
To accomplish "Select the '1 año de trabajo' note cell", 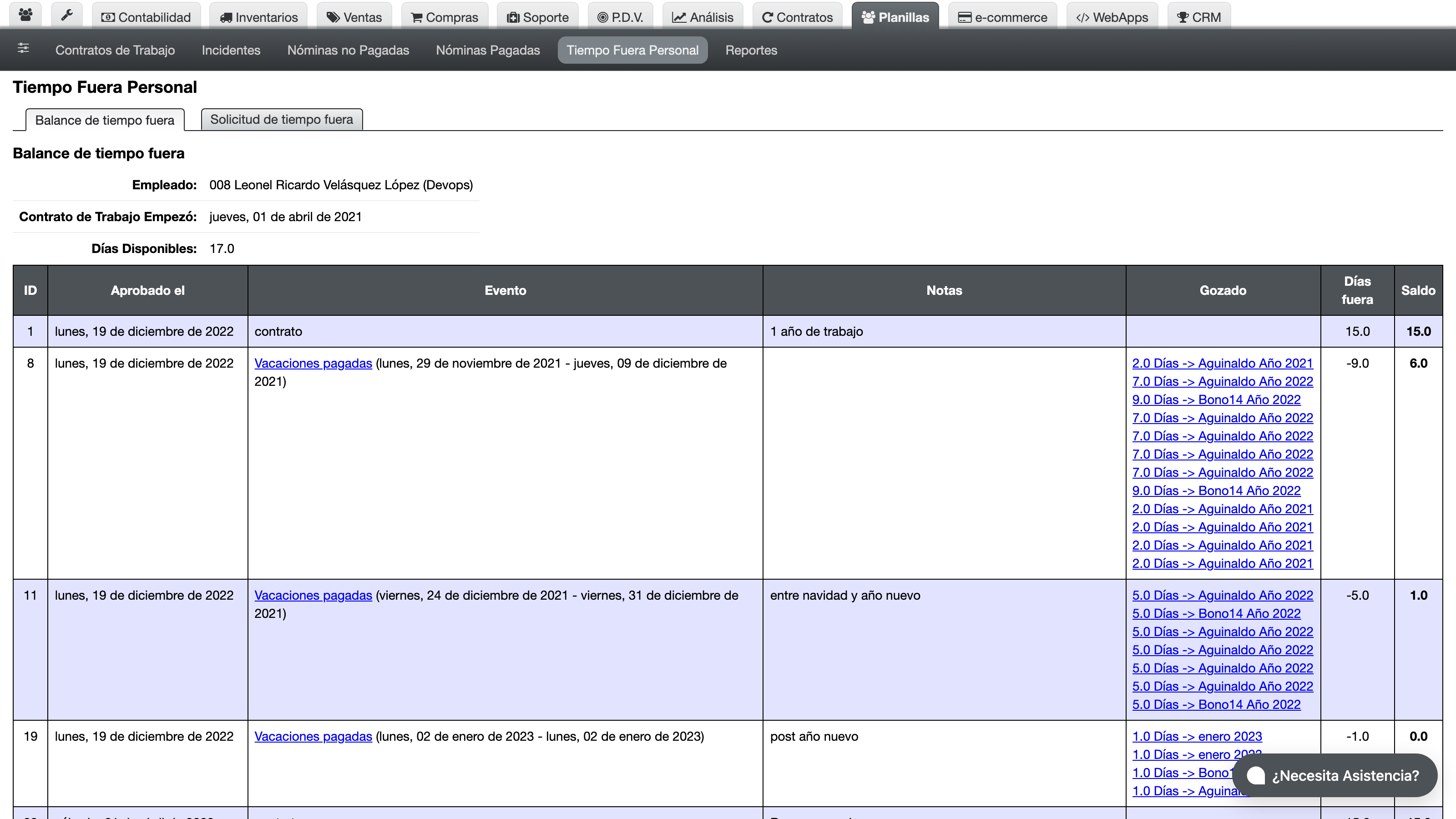I will click(x=944, y=331).
